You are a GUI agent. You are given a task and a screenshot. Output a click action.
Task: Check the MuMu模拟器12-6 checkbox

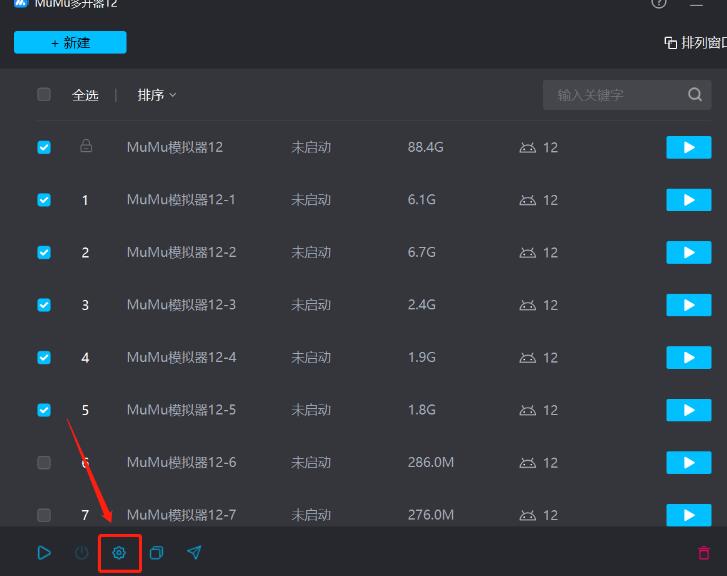pyautogui.click(x=44, y=462)
